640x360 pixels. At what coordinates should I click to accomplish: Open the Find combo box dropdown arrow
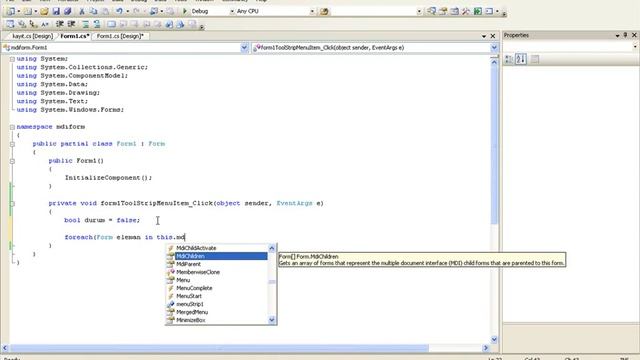click(419, 11)
